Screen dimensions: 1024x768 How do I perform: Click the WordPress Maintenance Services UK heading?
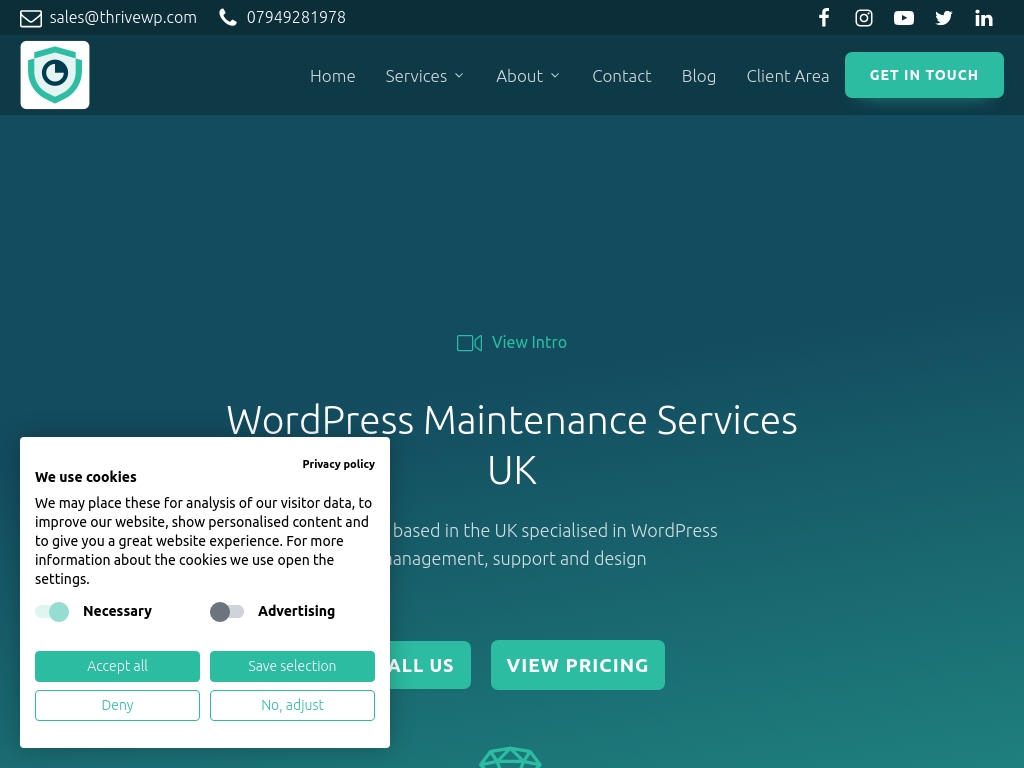tap(512, 445)
